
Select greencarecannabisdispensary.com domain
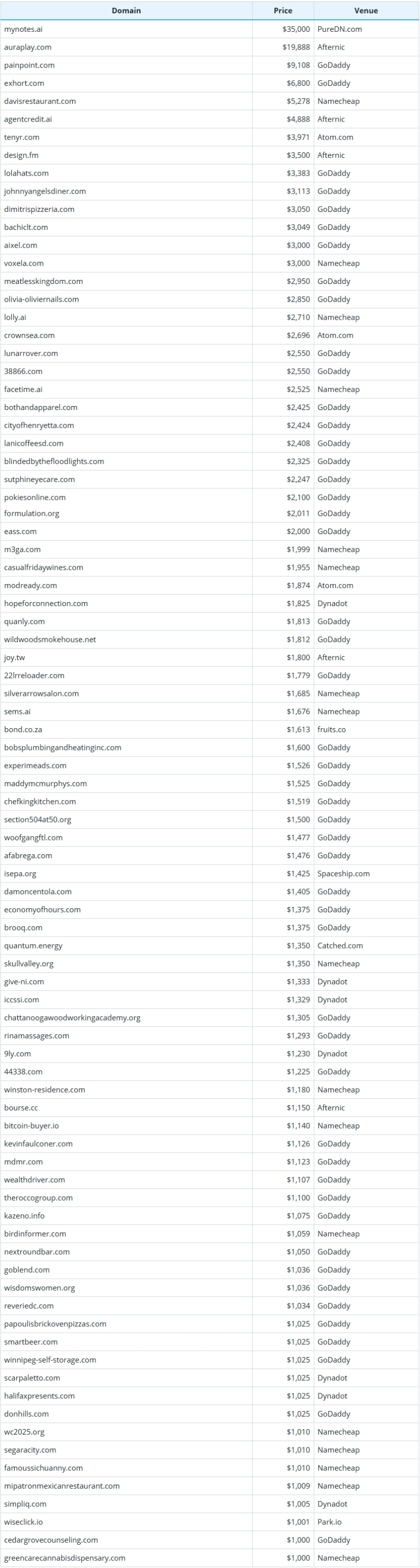coord(64,1558)
